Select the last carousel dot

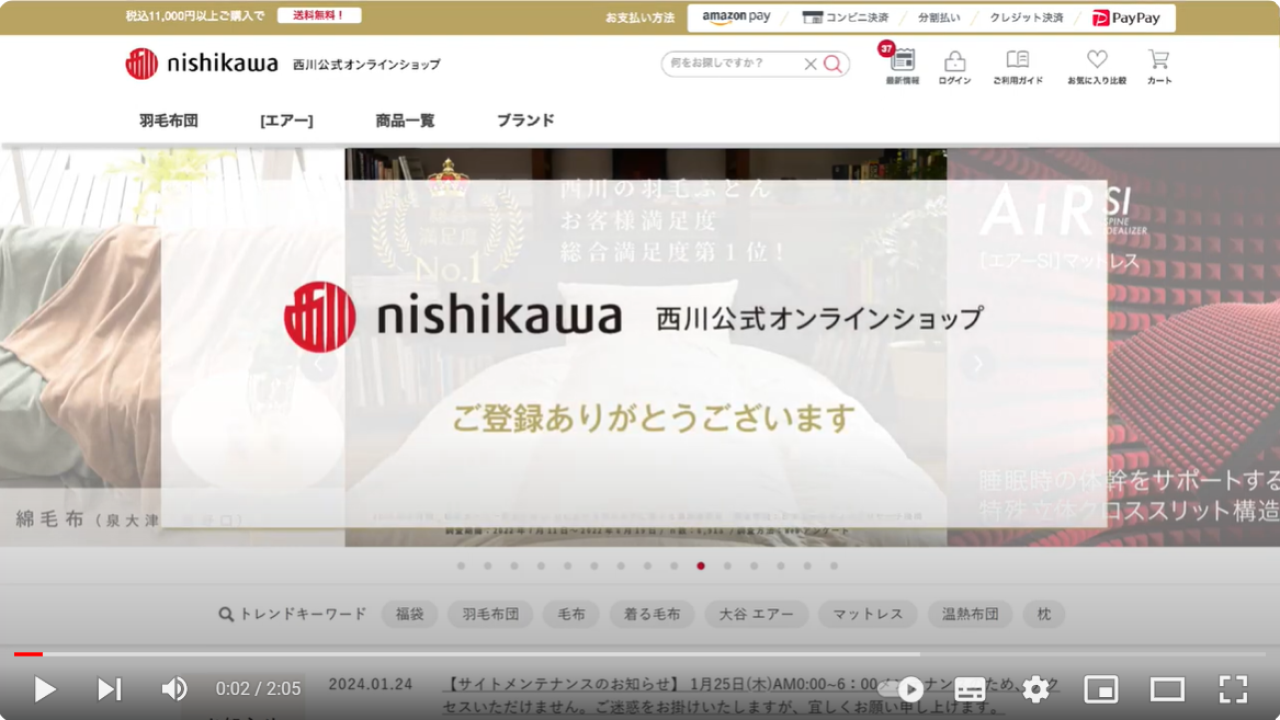click(834, 566)
